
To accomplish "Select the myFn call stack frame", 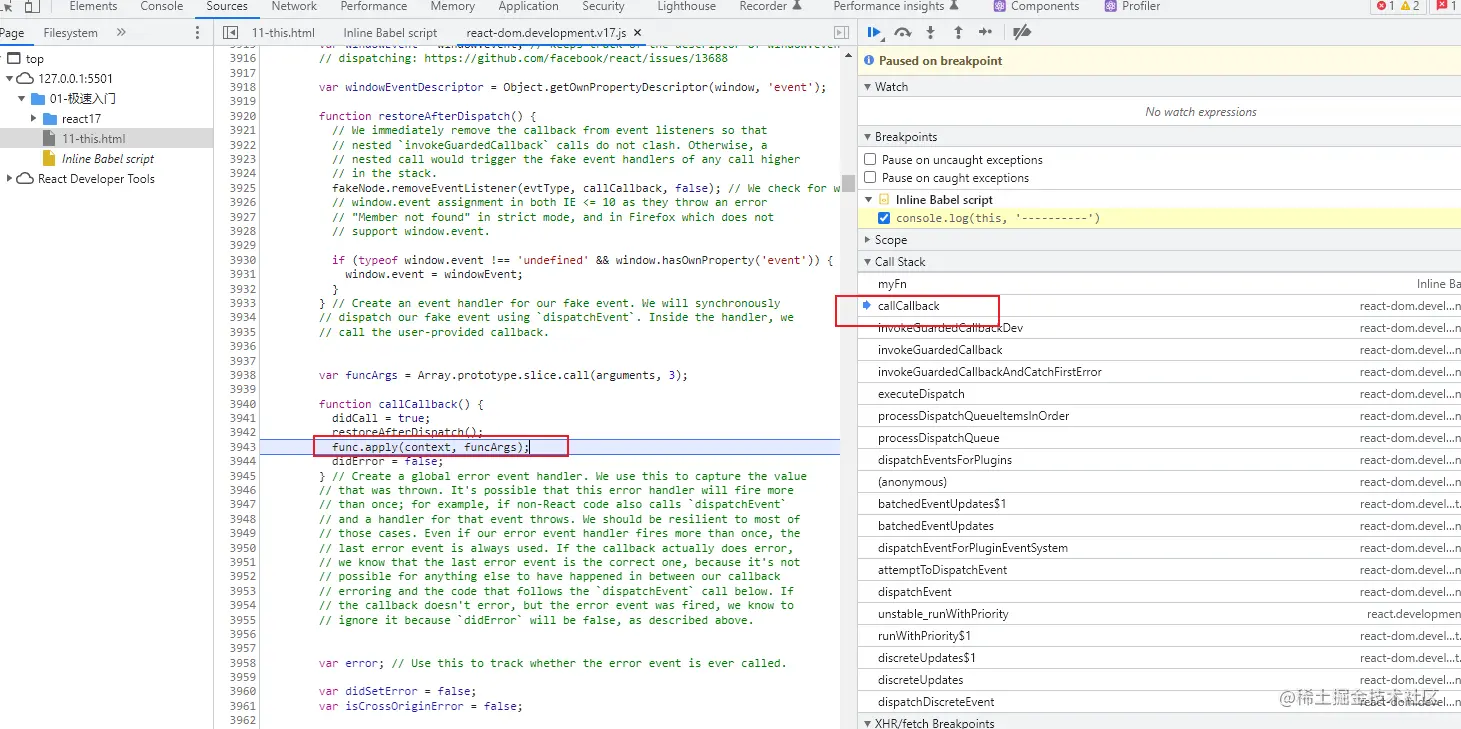I will pos(1160,284).
